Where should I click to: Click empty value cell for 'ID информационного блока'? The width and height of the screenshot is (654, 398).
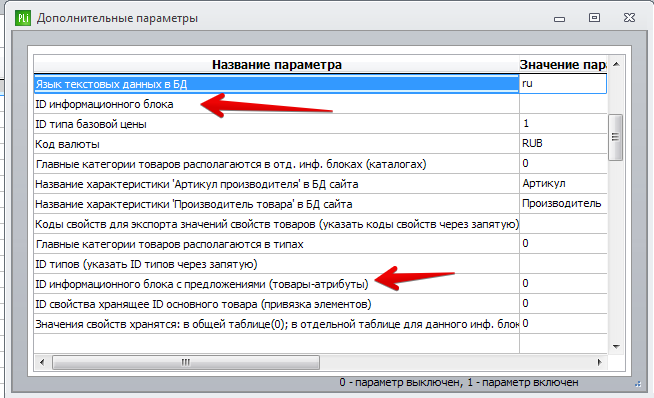[563, 104]
